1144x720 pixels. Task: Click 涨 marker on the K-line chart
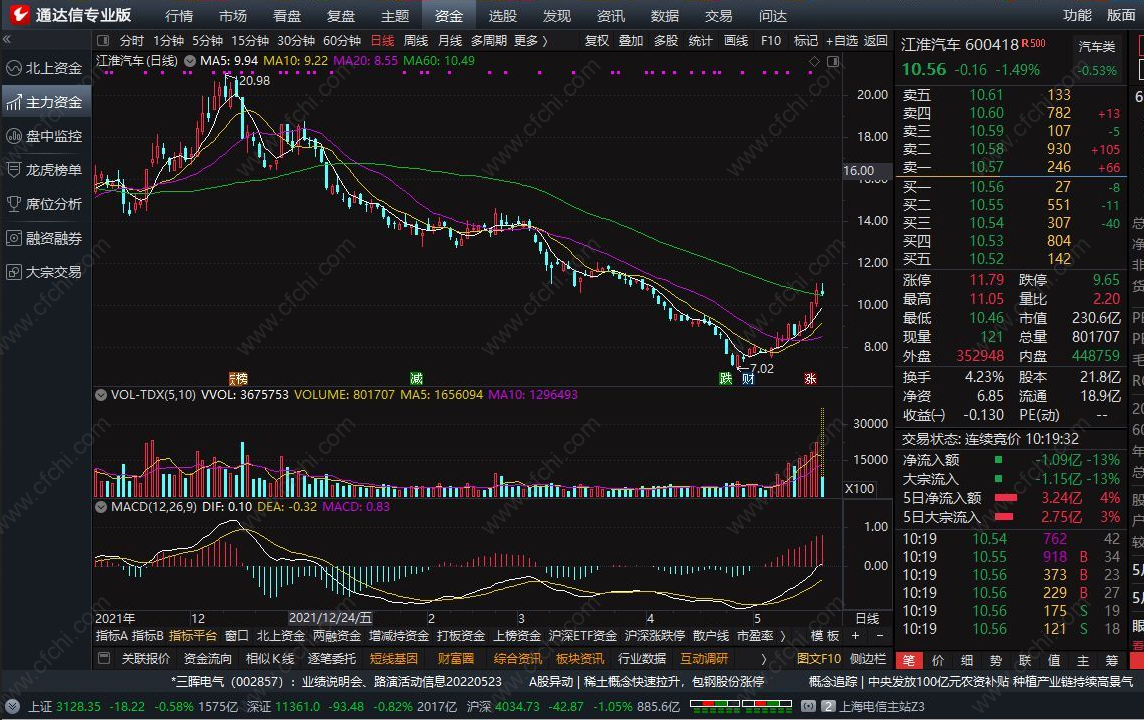810,379
